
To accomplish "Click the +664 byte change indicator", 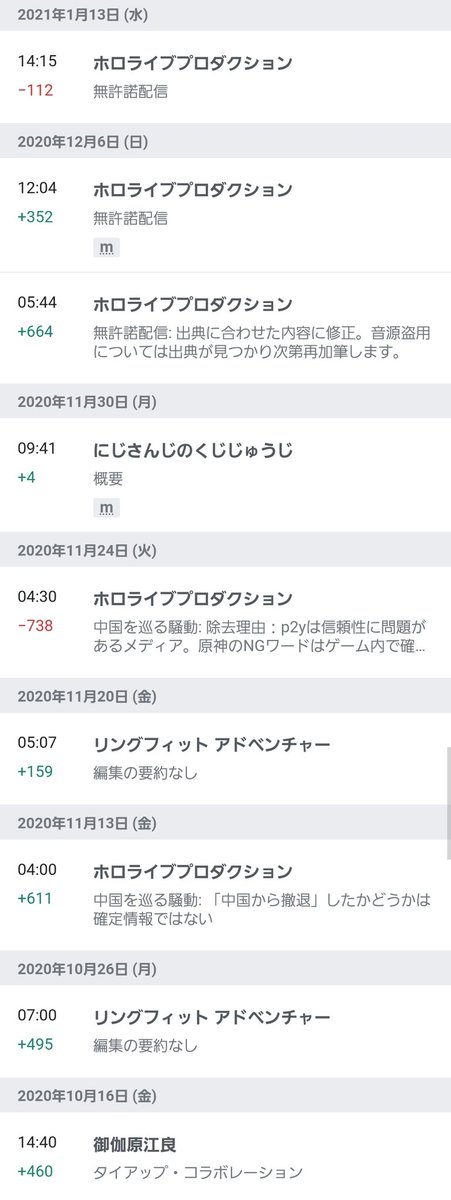I will [x=35, y=332].
